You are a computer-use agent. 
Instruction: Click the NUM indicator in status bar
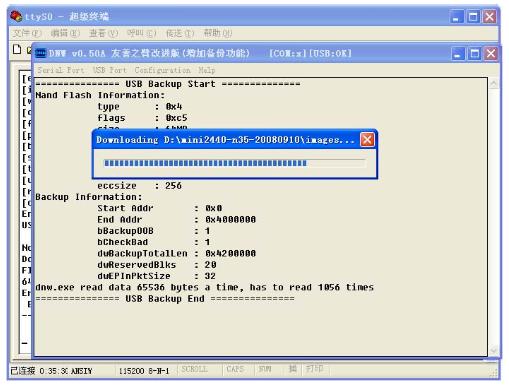tap(265, 369)
